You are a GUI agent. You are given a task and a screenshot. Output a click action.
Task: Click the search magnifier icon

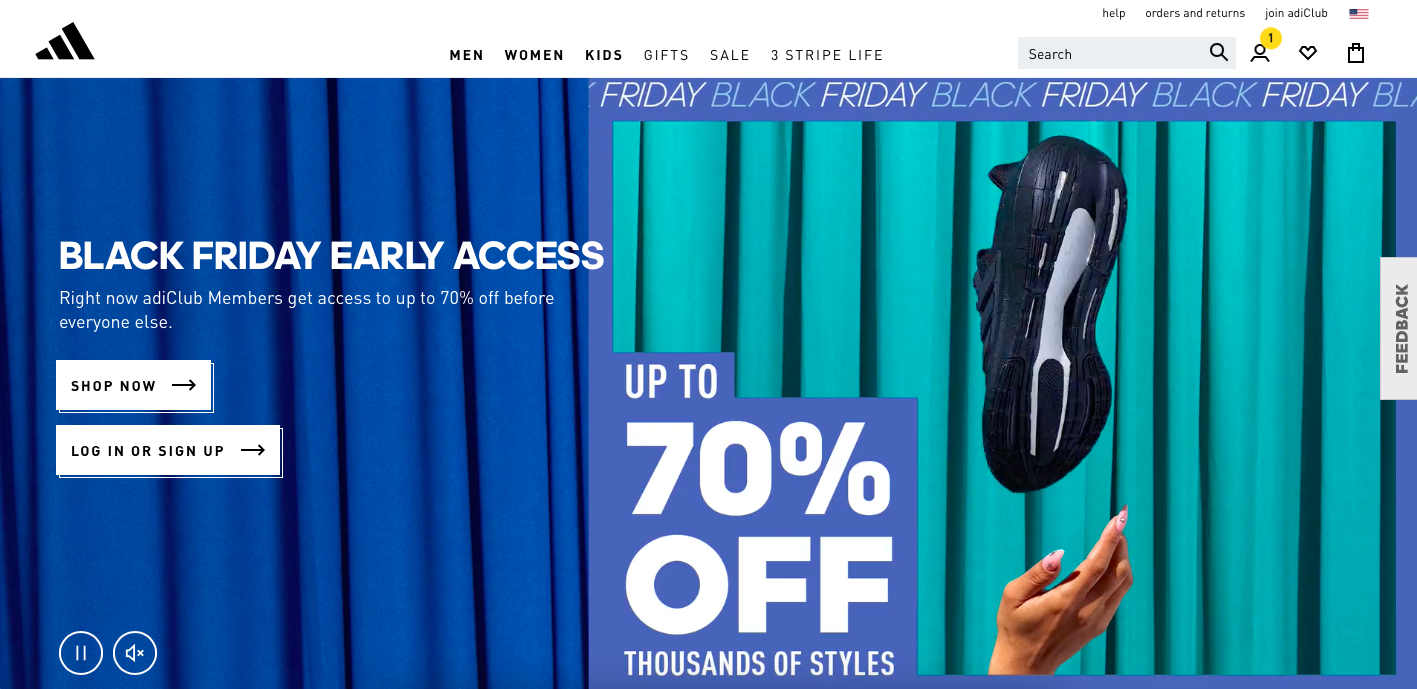tap(1218, 53)
